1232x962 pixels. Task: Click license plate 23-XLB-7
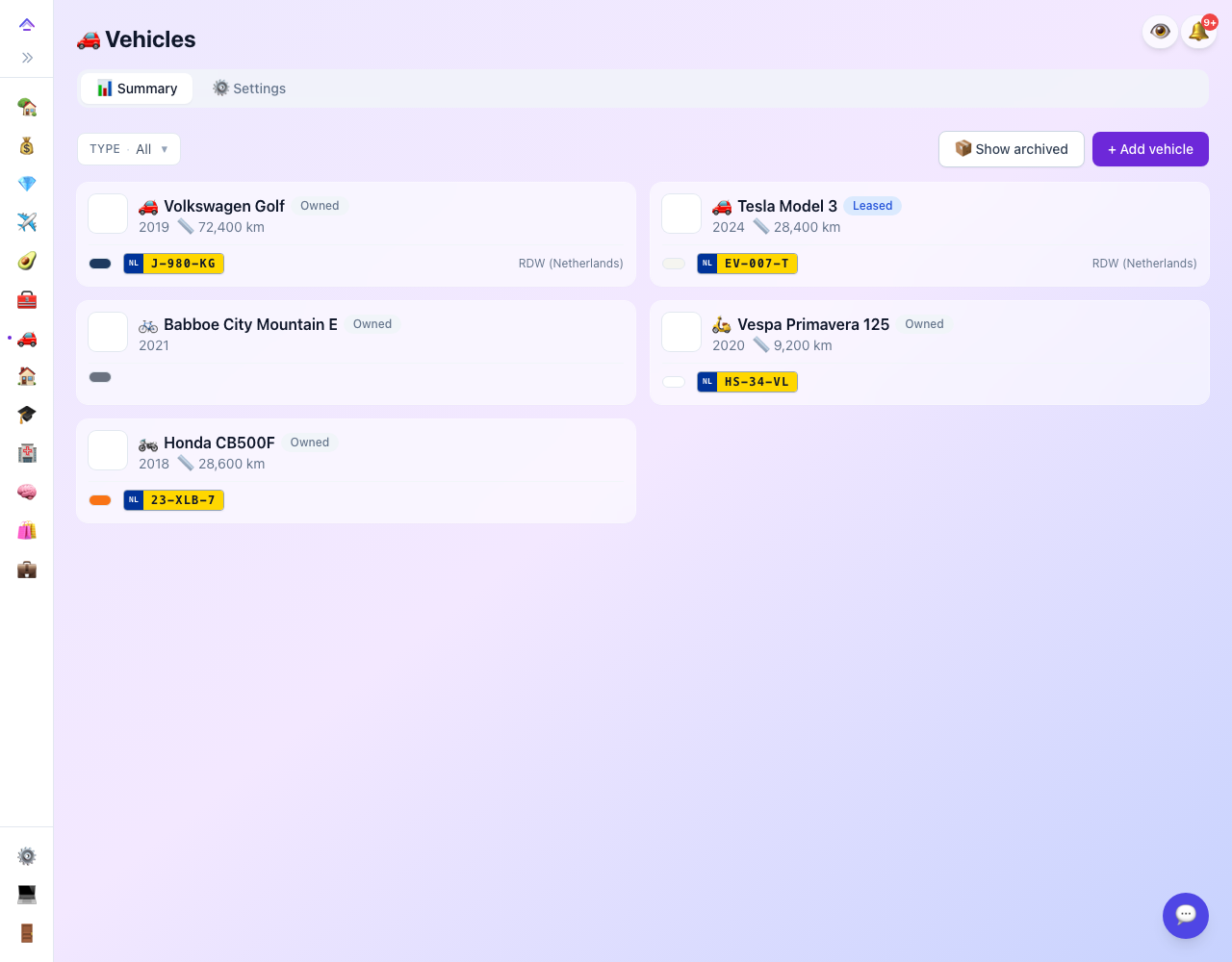coord(173,500)
